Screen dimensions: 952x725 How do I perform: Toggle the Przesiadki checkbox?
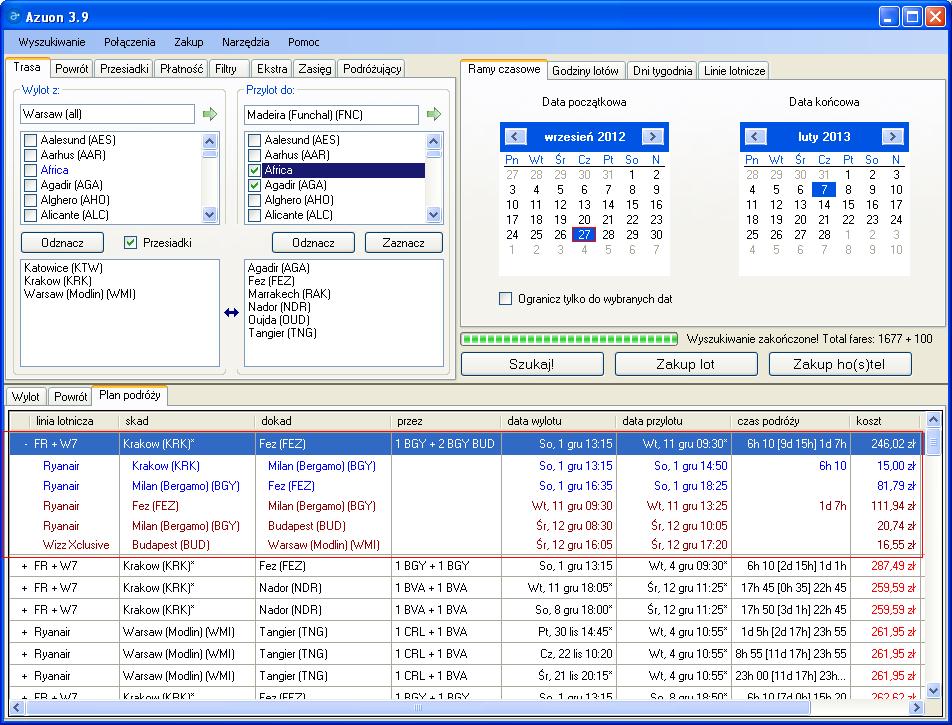[130, 243]
